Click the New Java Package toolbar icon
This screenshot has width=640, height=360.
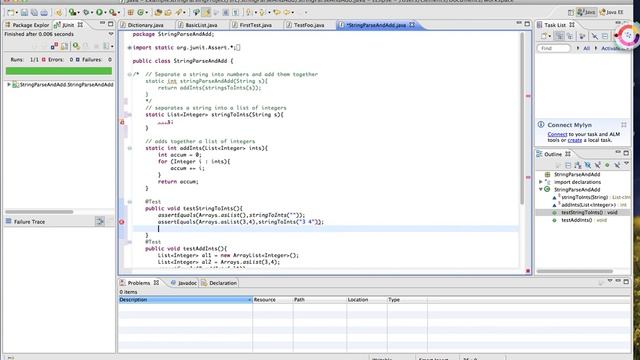[x=130, y=12]
